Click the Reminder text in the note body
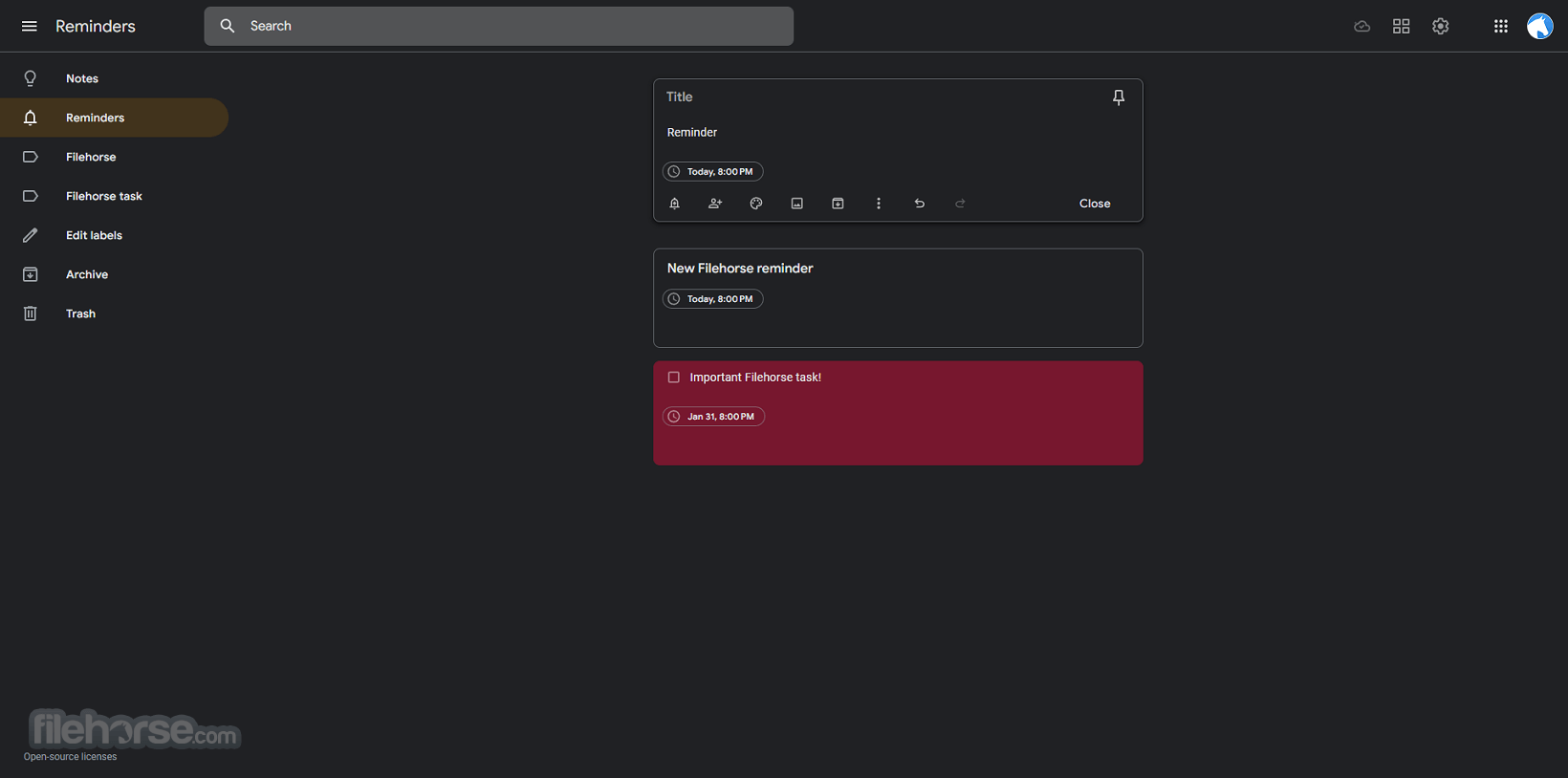Image resolution: width=1568 pixels, height=778 pixels. 692,133
